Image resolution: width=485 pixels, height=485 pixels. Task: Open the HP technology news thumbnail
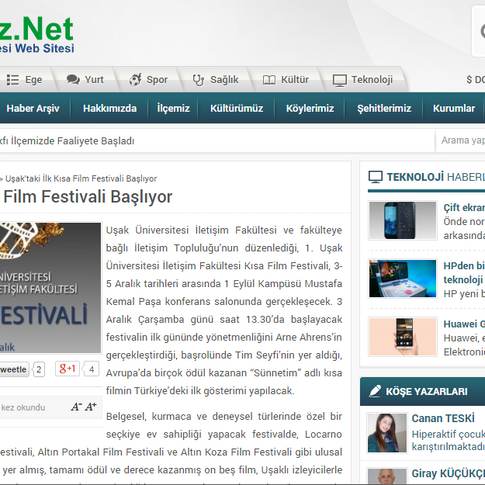pyautogui.click(x=402, y=278)
